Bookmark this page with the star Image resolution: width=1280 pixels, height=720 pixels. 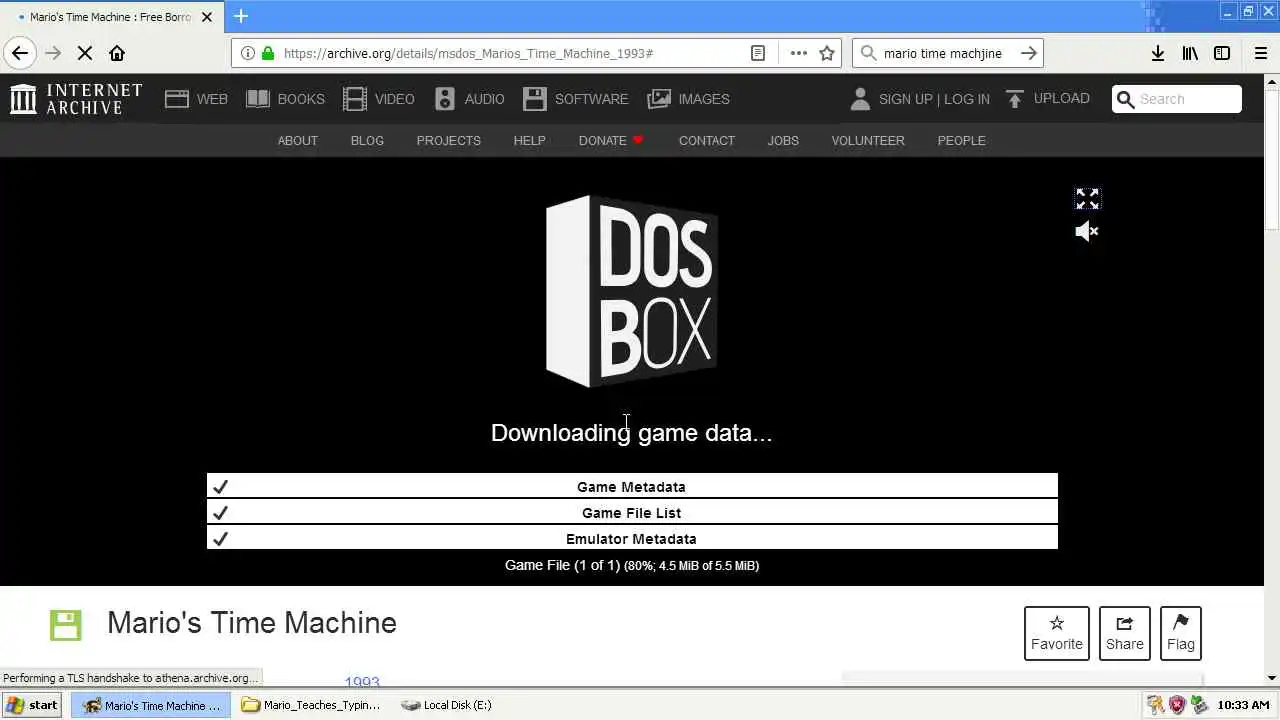[827, 53]
